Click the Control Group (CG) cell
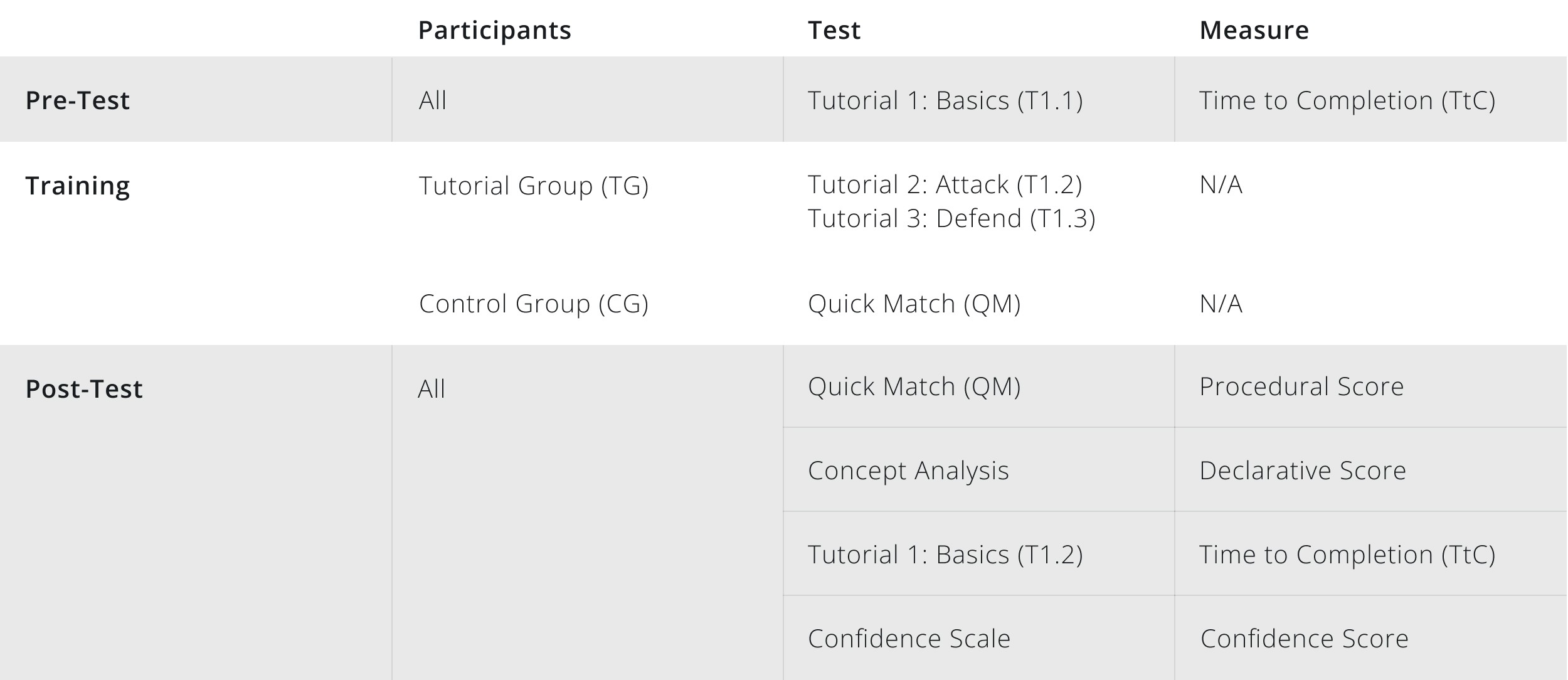1568x680 pixels. point(533,304)
